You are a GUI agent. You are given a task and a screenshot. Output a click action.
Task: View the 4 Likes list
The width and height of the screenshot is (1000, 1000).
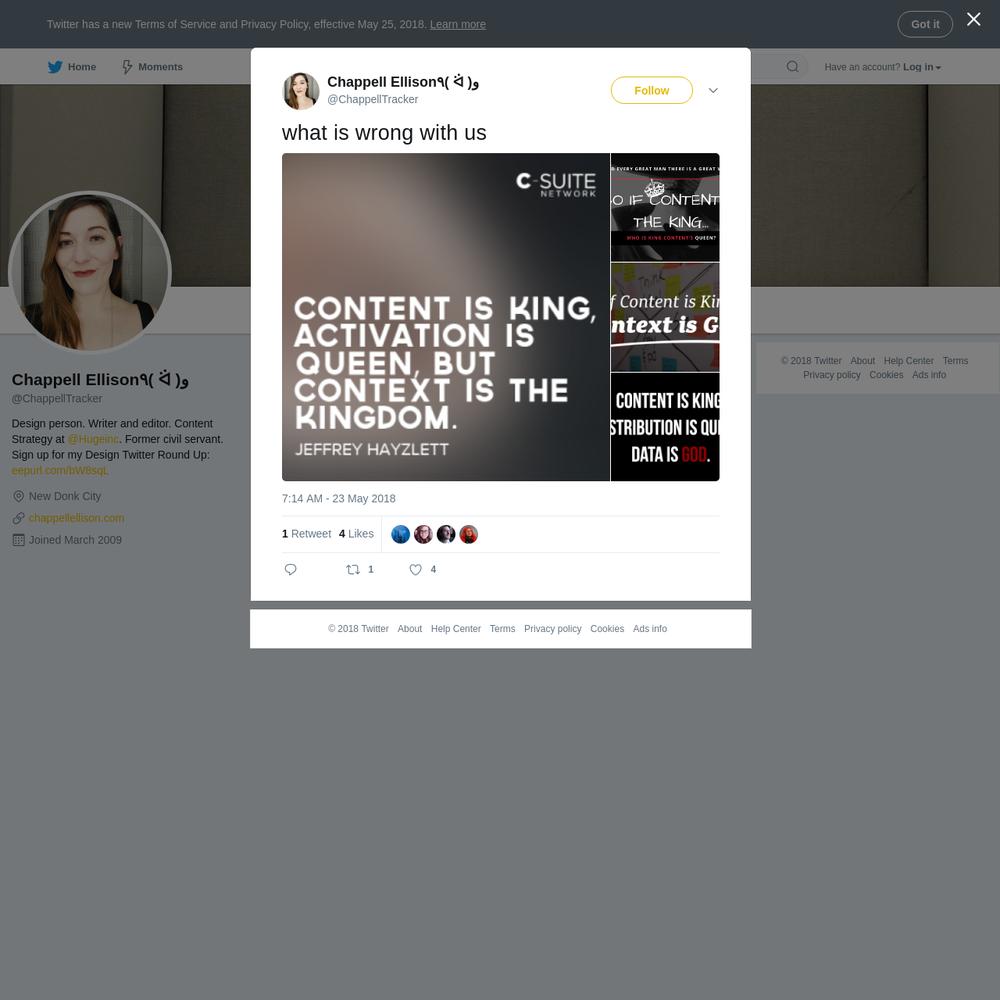tap(356, 534)
